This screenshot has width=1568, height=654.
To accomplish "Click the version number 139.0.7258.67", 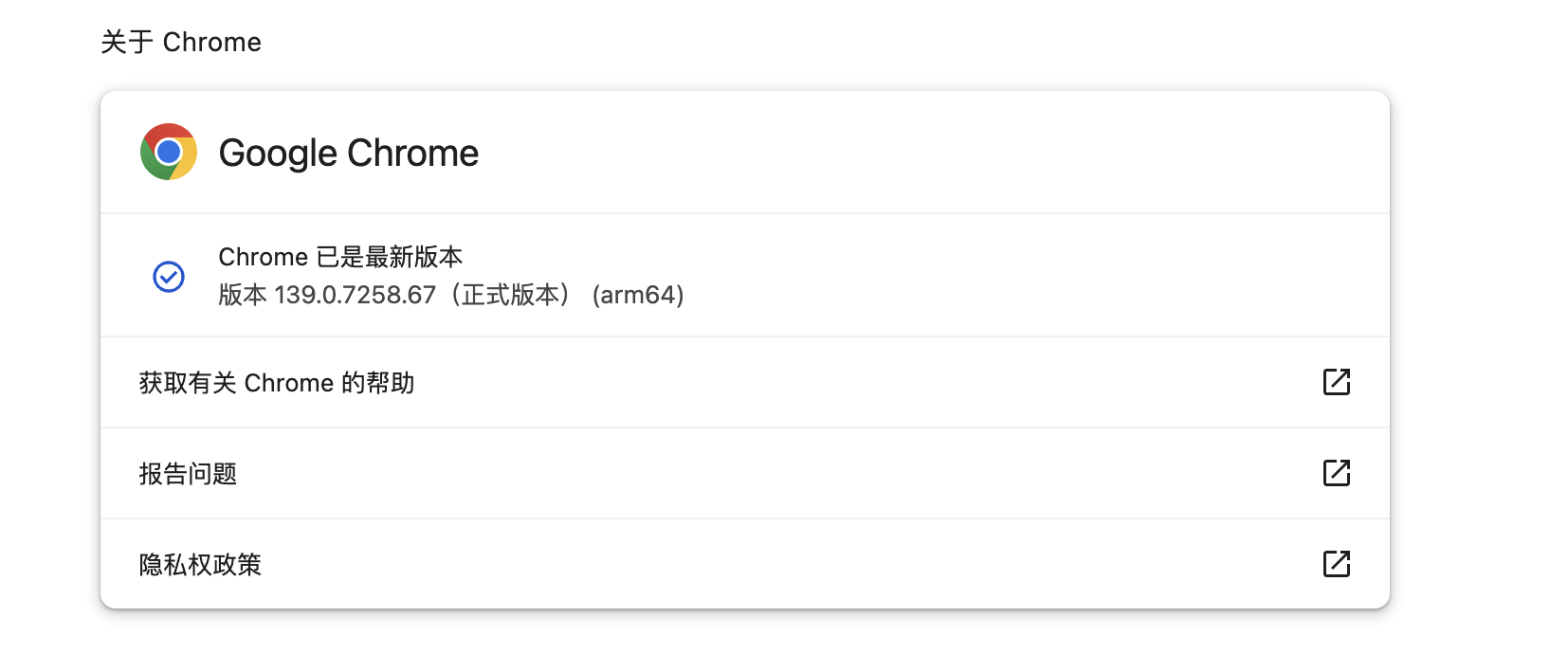I will click(x=355, y=295).
